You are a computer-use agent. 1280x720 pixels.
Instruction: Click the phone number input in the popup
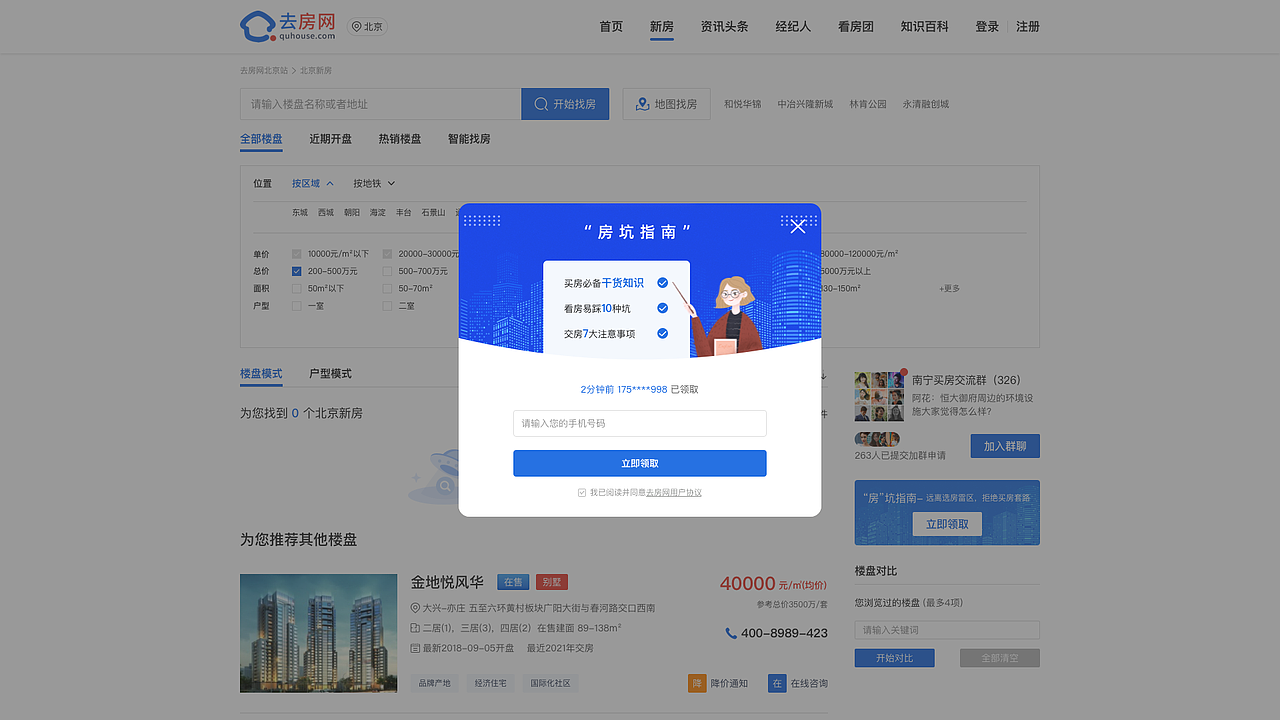pyautogui.click(x=640, y=423)
